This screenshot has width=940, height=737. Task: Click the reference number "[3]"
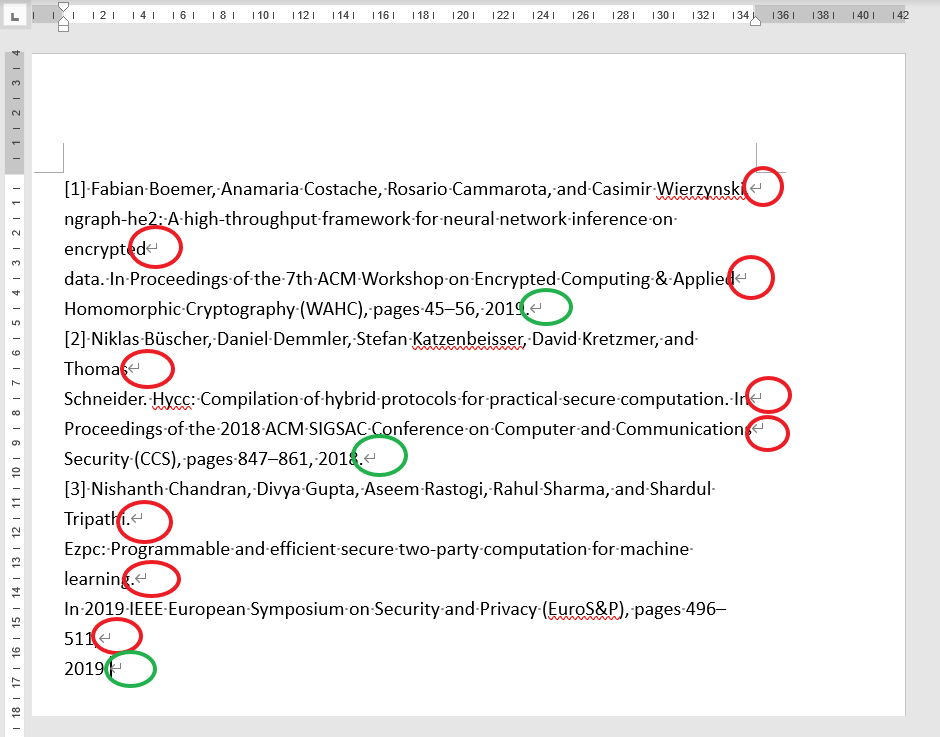click(x=75, y=489)
